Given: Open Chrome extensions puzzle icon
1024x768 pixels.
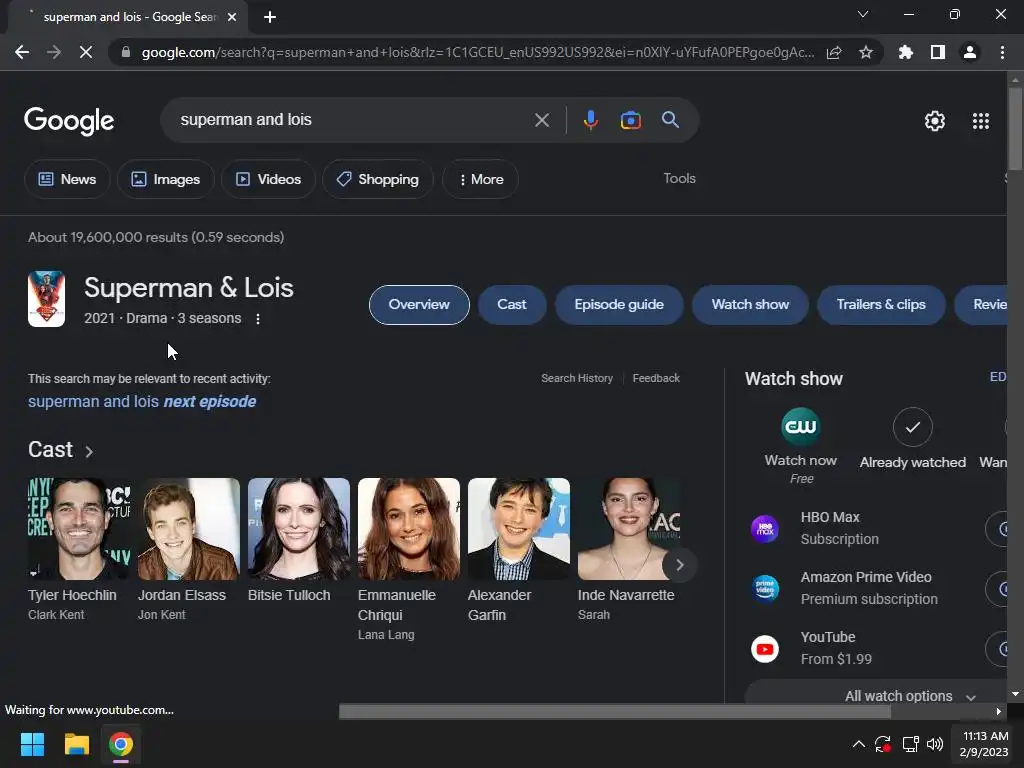Looking at the screenshot, I should tap(906, 52).
